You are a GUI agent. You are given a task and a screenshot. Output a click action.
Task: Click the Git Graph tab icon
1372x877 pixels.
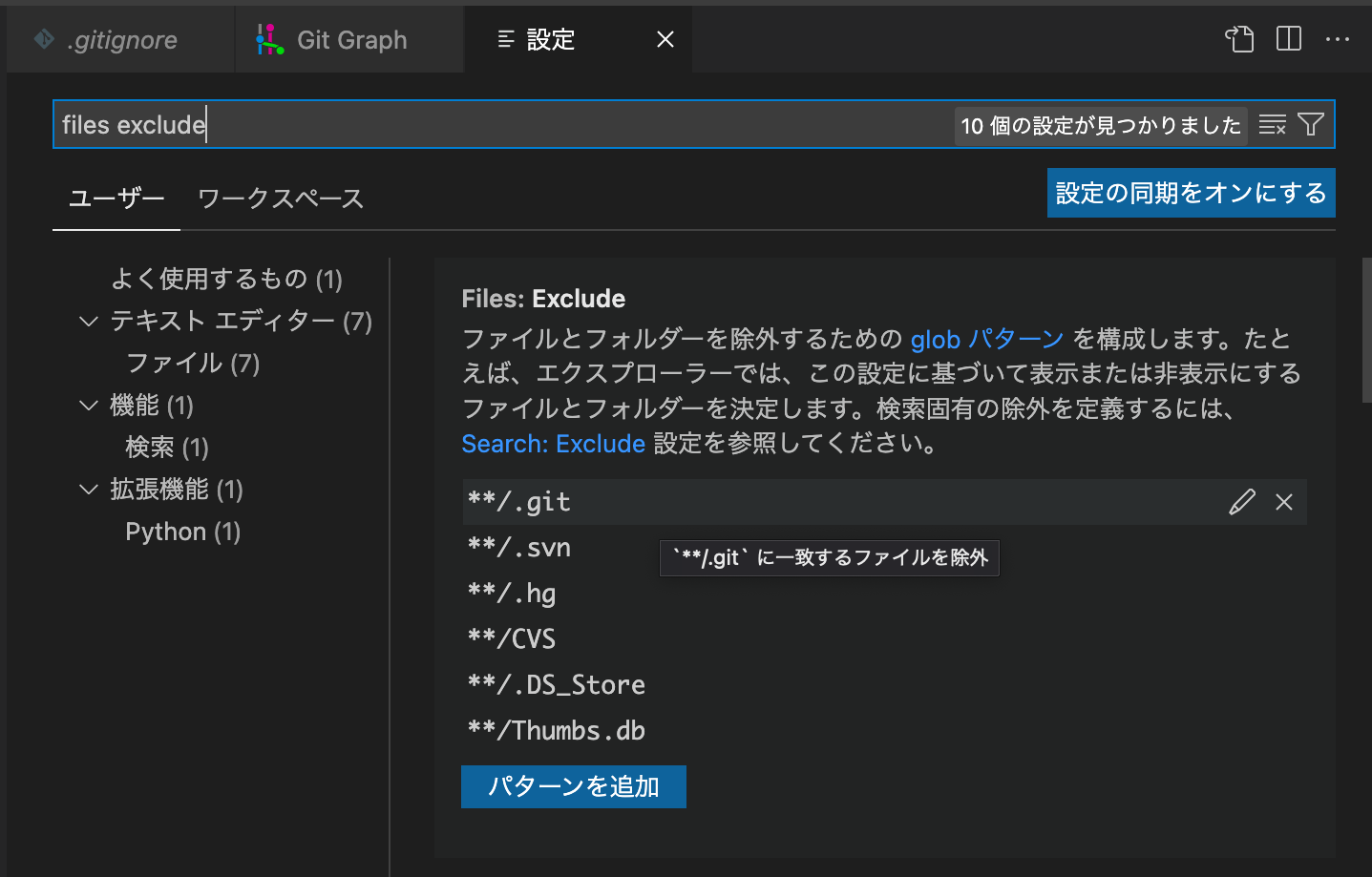(268, 39)
